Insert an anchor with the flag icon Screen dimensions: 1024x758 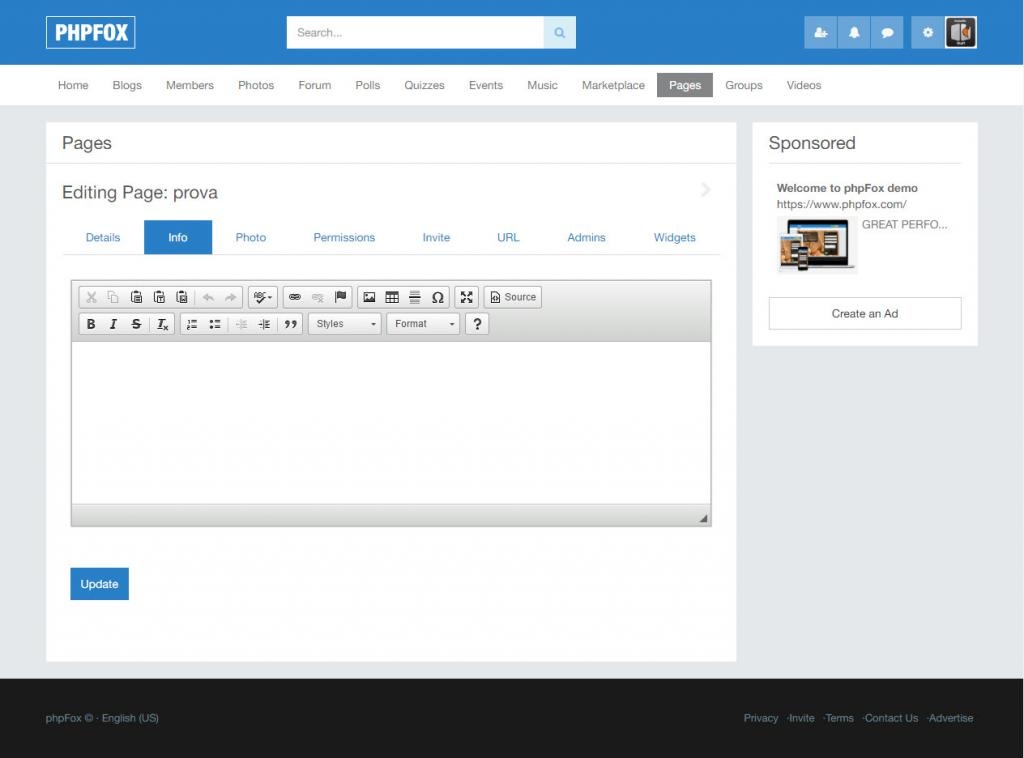coord(340,297)
